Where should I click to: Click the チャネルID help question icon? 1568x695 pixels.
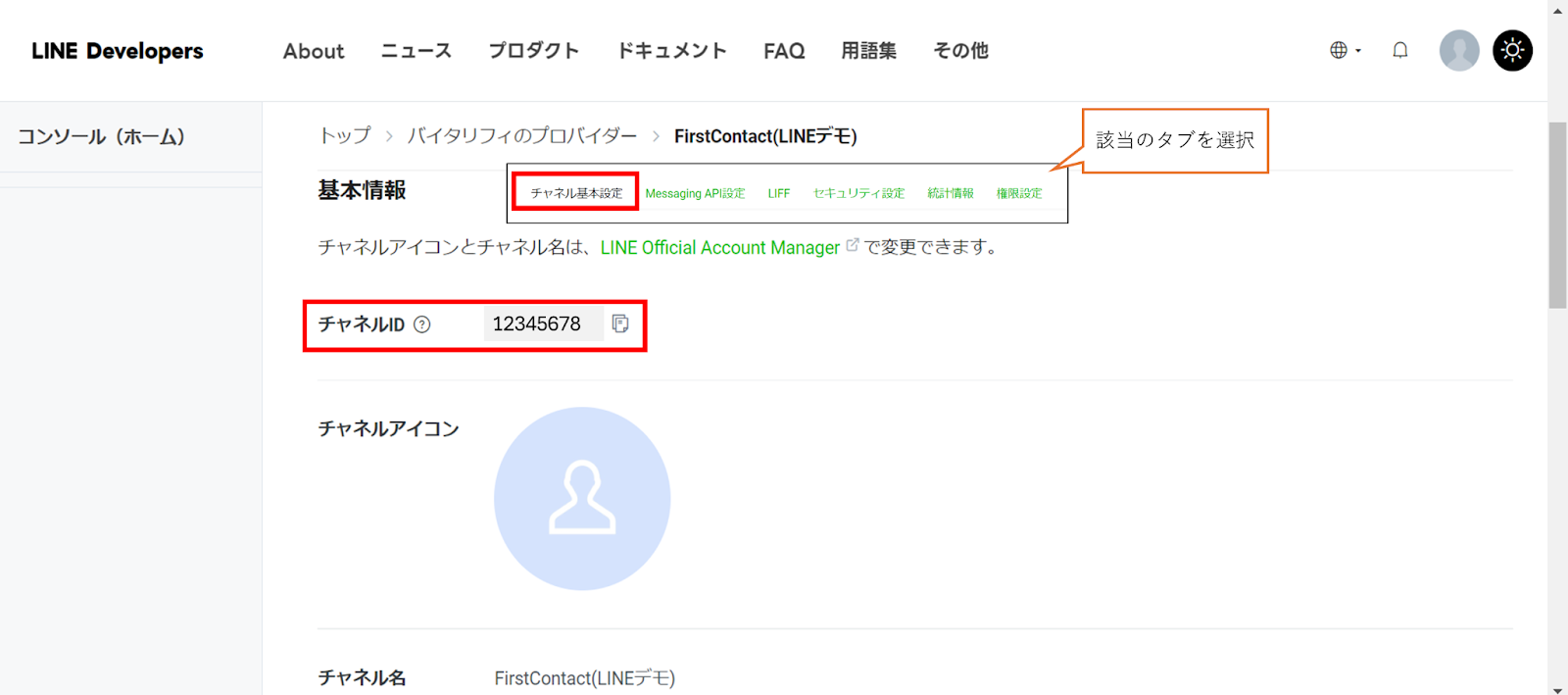pyautogui.click(x=422, y=324)
